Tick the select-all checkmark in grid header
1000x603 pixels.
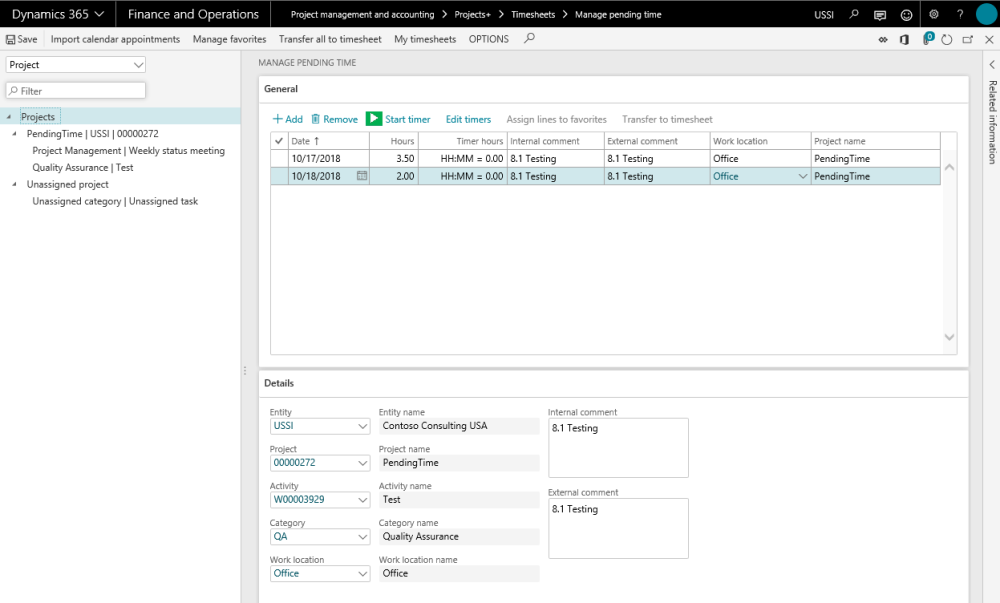279,141
